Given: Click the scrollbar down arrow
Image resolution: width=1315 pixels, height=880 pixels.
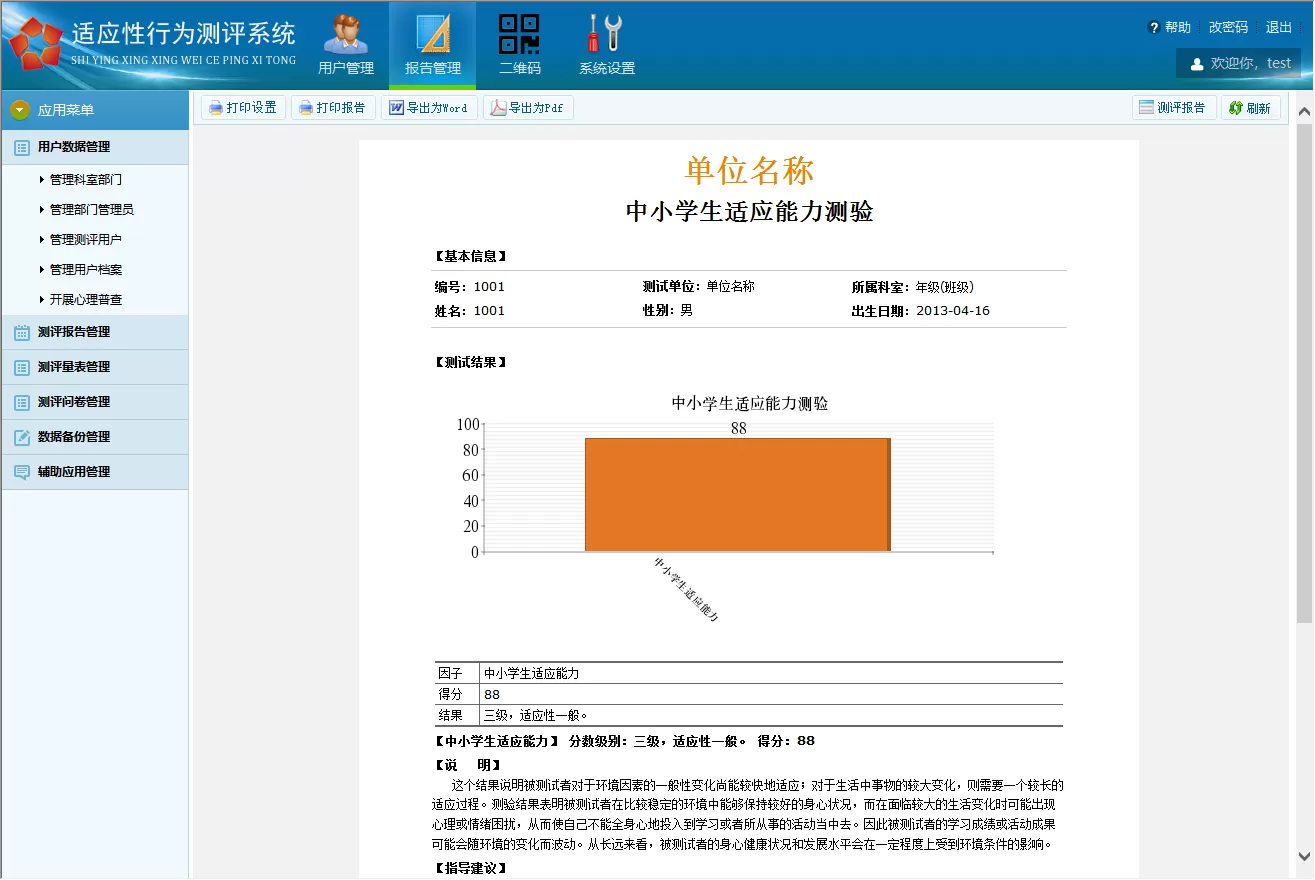Looking at the screenshot, I should 1304,856.
